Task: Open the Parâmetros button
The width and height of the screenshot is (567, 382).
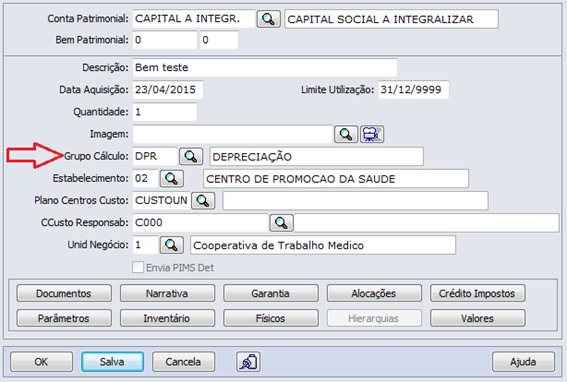Action: (x=64, y=318)
